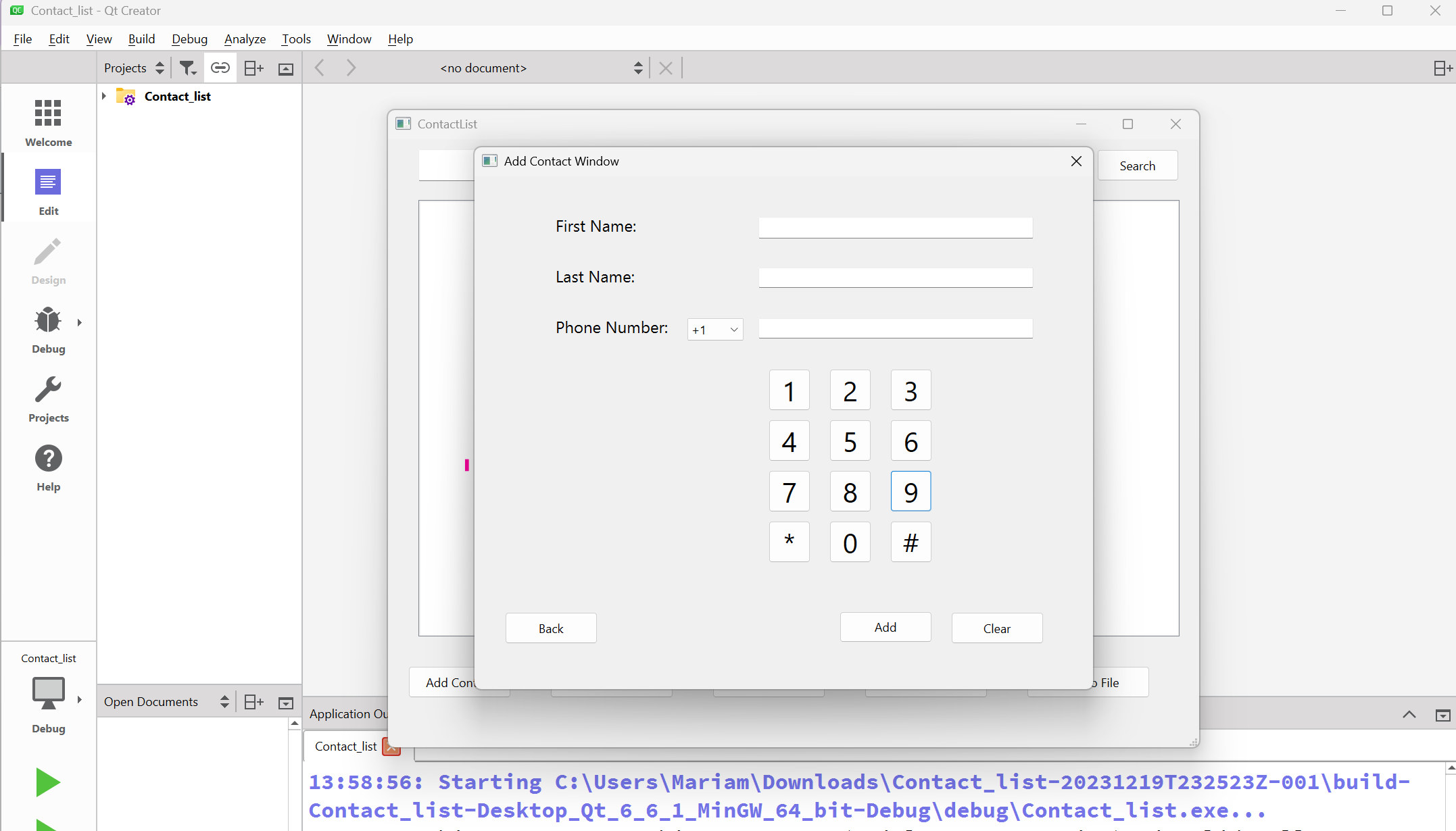Open Help mode question icon
The image size is (1456, 831).
tap(48, 467)
